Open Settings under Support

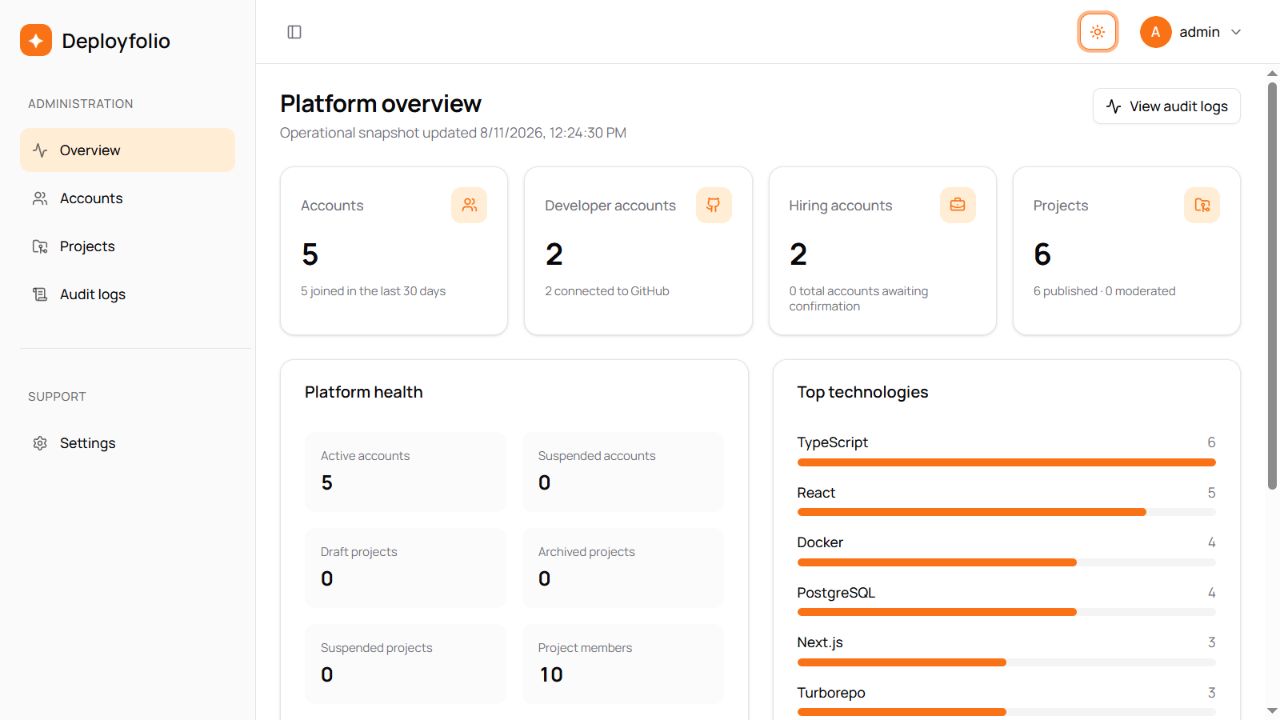pos(127,443)
